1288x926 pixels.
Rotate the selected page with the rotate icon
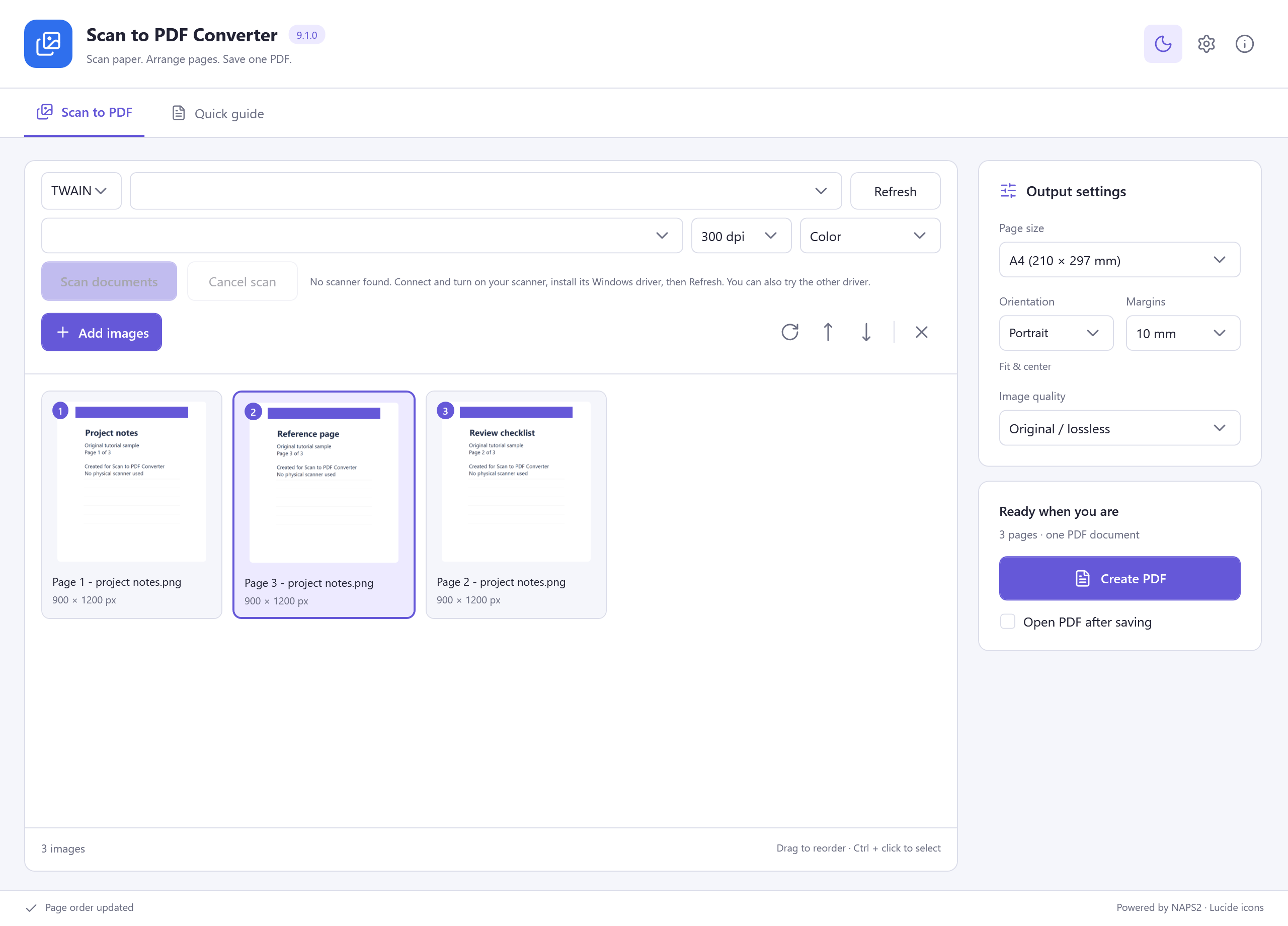[789, 332]
